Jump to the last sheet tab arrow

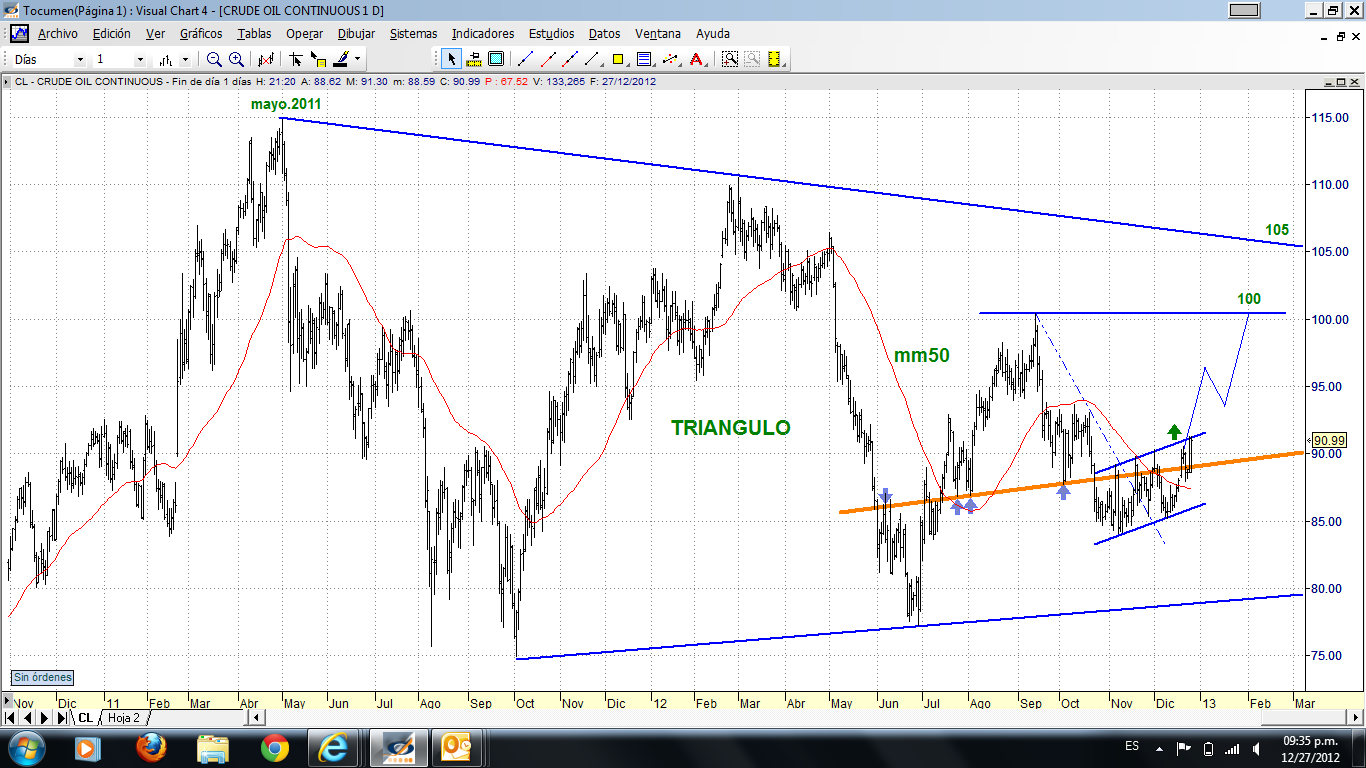(60, 718)
